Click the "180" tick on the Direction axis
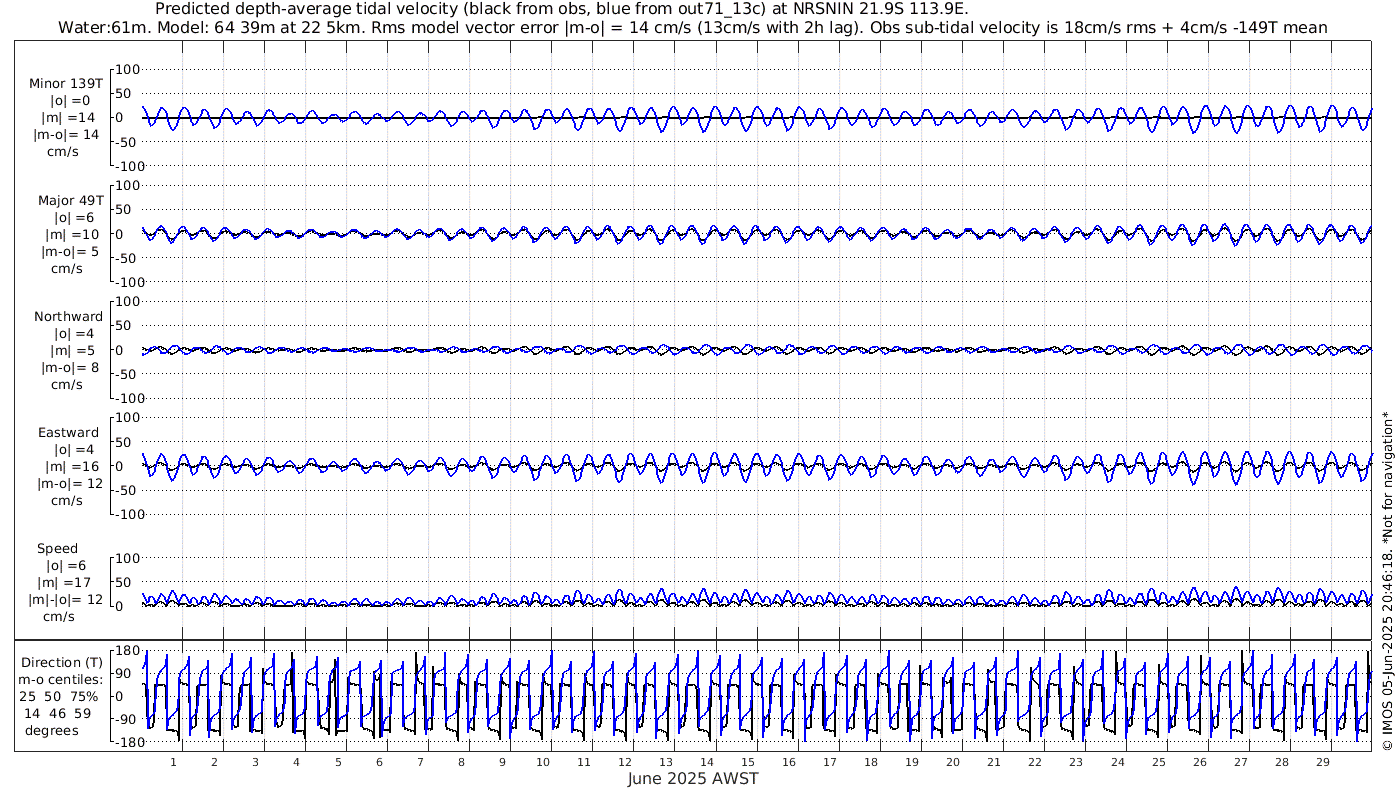Screen dimensions: 1400x800 [126, 651]
